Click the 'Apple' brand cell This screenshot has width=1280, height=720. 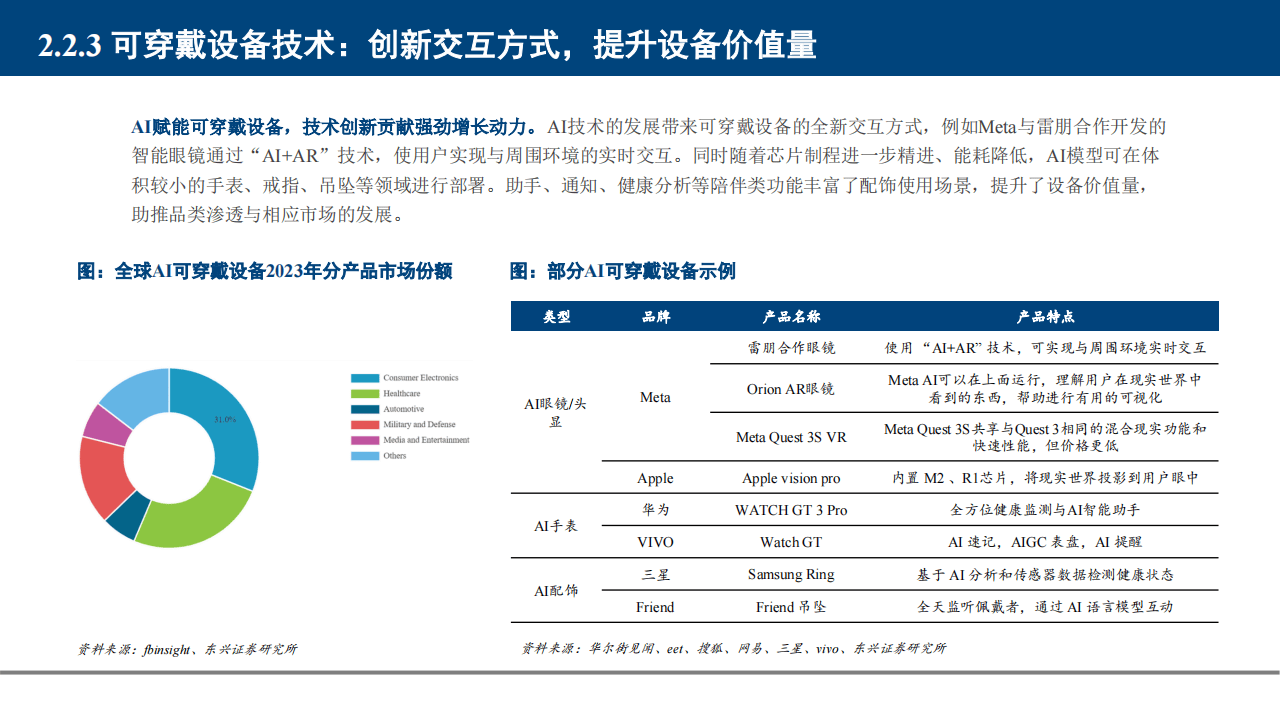coord(655,478)
